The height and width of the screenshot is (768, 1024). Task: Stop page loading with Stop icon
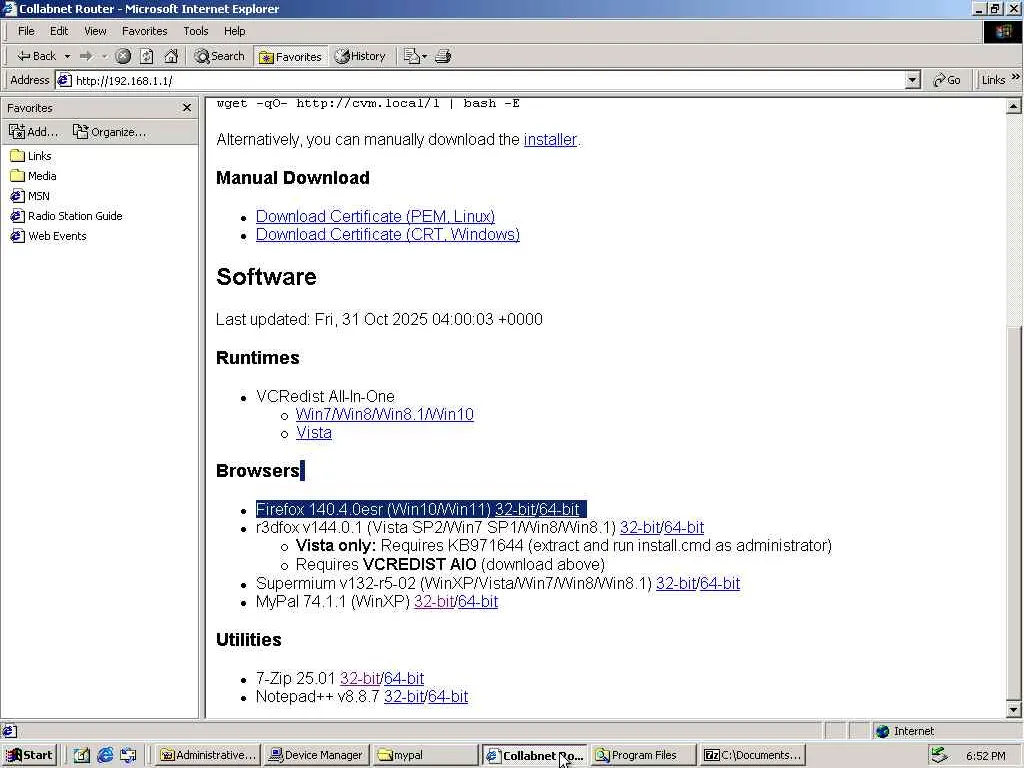[x=123, y=56]
